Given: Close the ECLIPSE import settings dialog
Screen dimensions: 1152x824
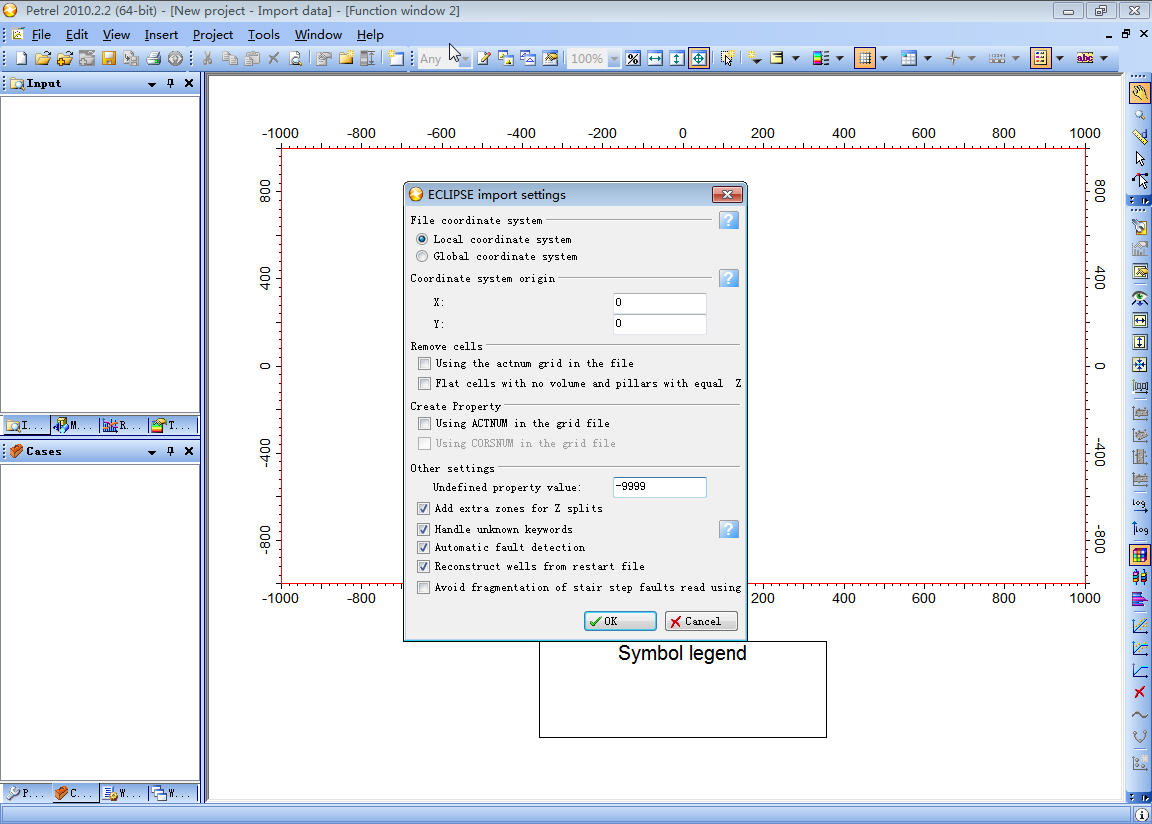Looking at the screenshot, I should [x=727, y=195].
